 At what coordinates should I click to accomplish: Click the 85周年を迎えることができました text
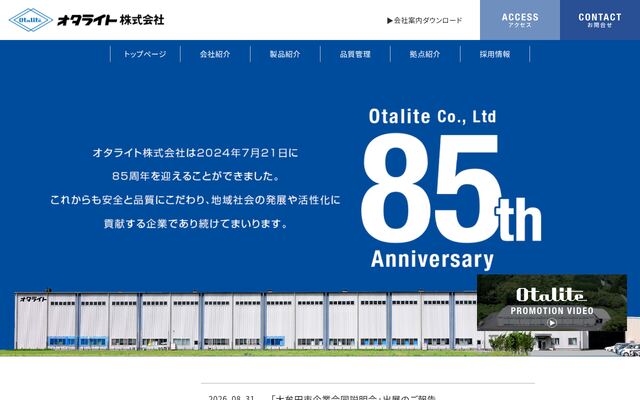tap(196, 176)
